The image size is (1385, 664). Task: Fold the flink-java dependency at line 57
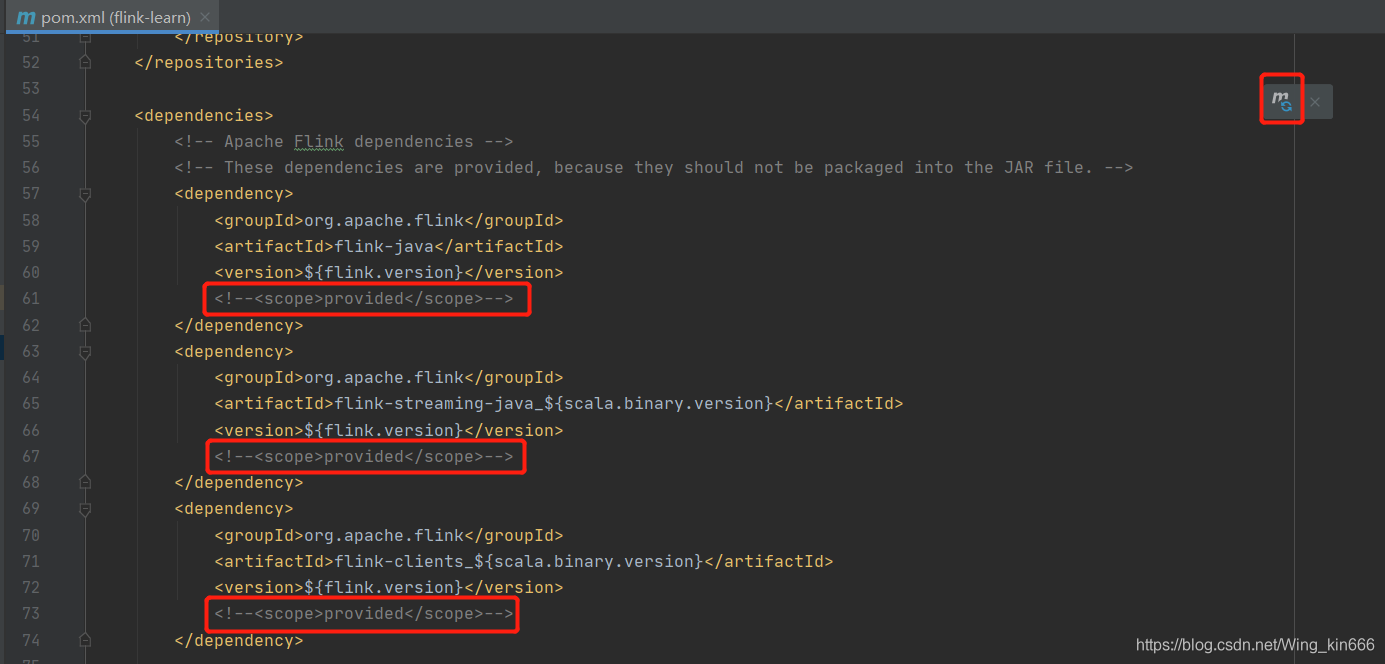(x=85, y=193)
